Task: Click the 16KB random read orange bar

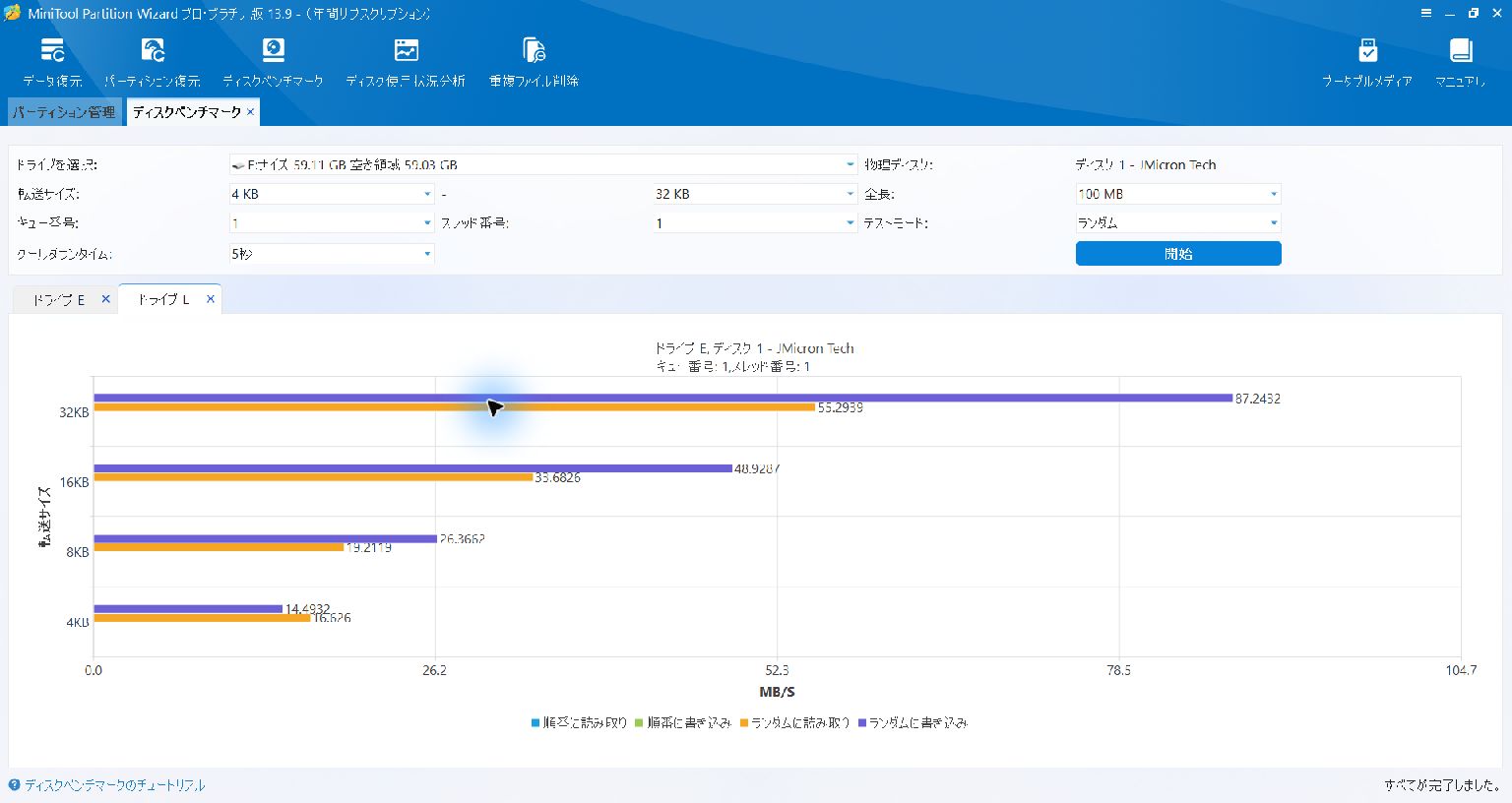Action: coord(313,477)
